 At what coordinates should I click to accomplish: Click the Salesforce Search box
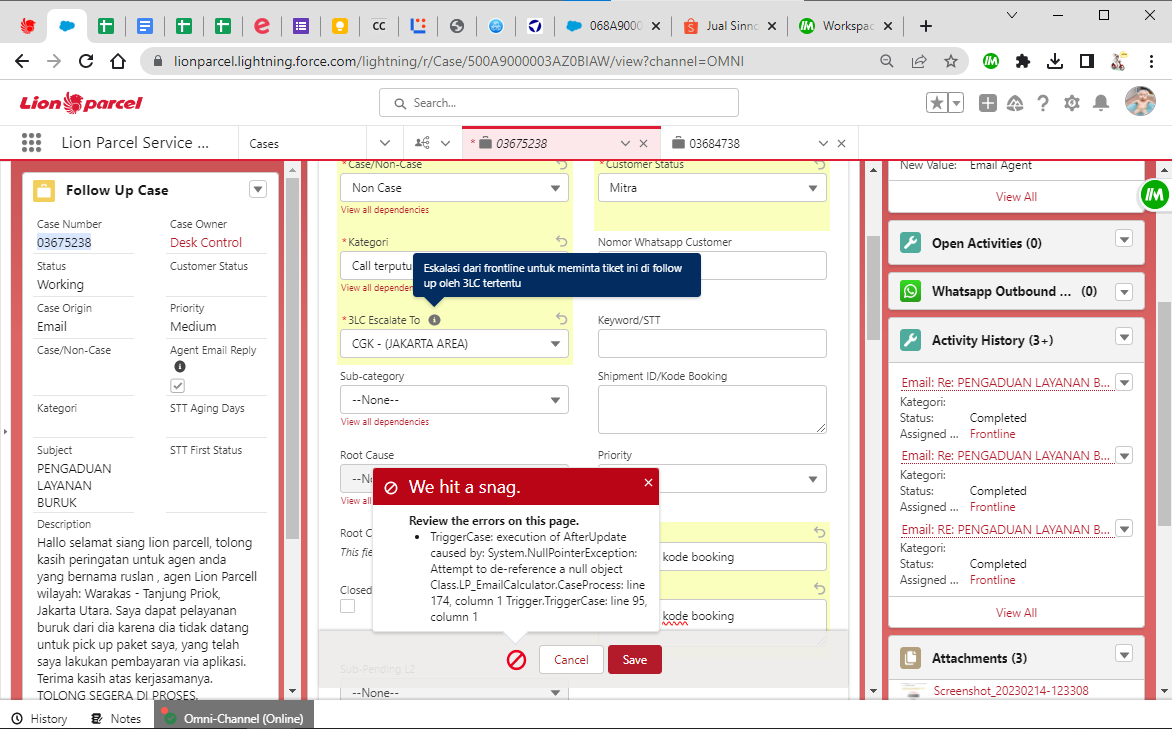point(558,102)
